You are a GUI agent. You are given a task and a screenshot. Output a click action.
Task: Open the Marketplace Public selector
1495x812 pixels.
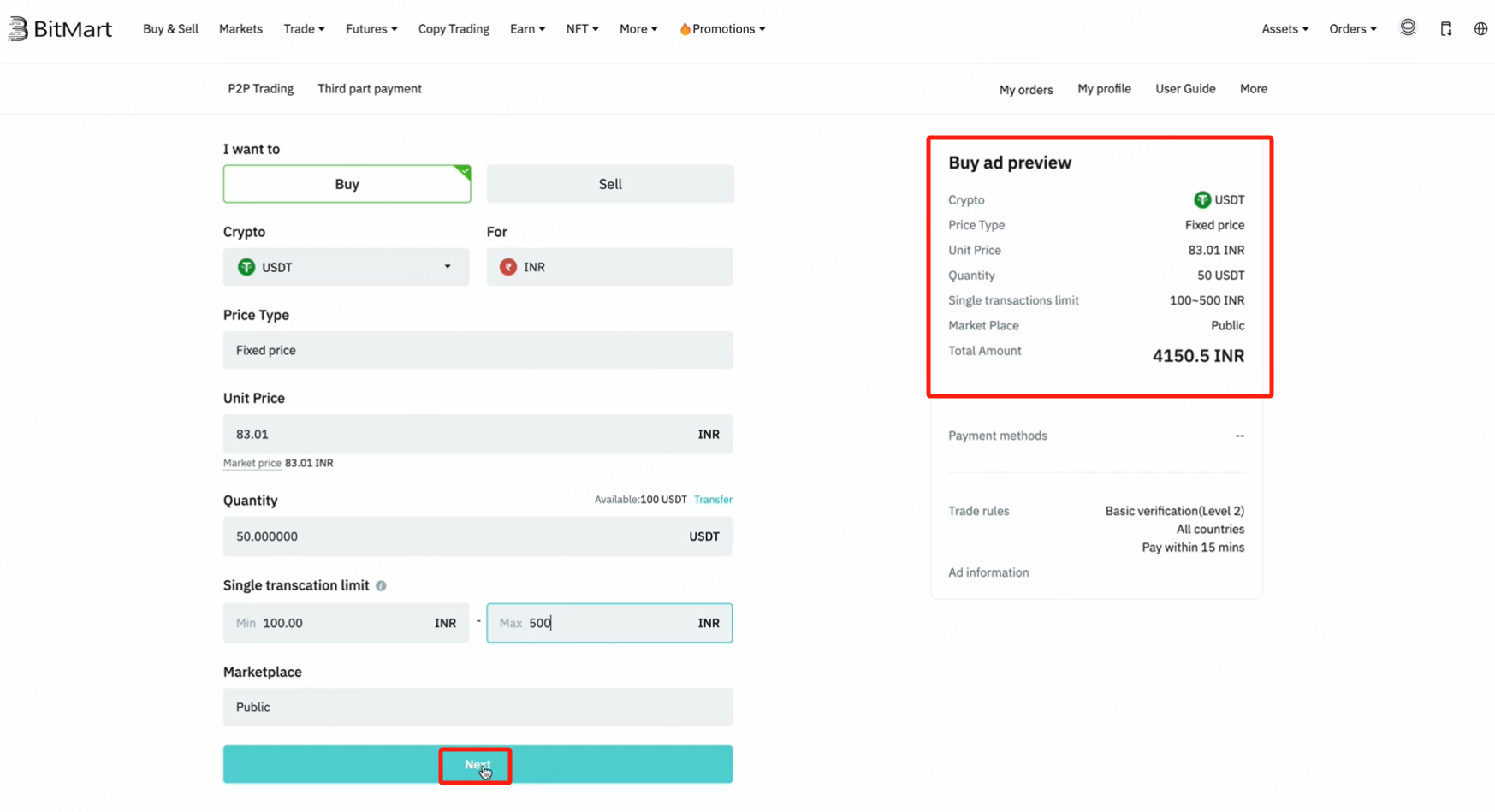478,707
